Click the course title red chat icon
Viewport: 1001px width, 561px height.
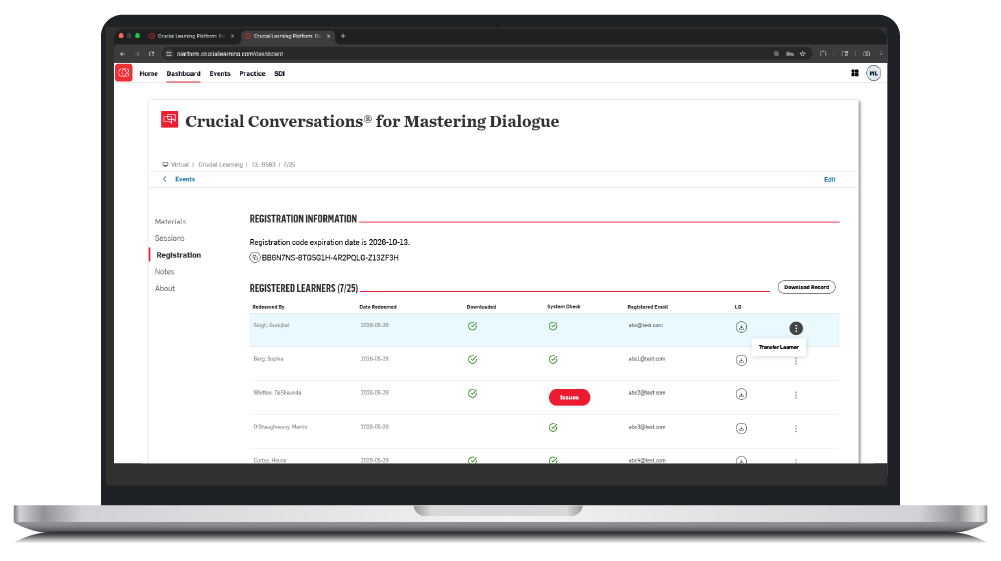point(169,119)
